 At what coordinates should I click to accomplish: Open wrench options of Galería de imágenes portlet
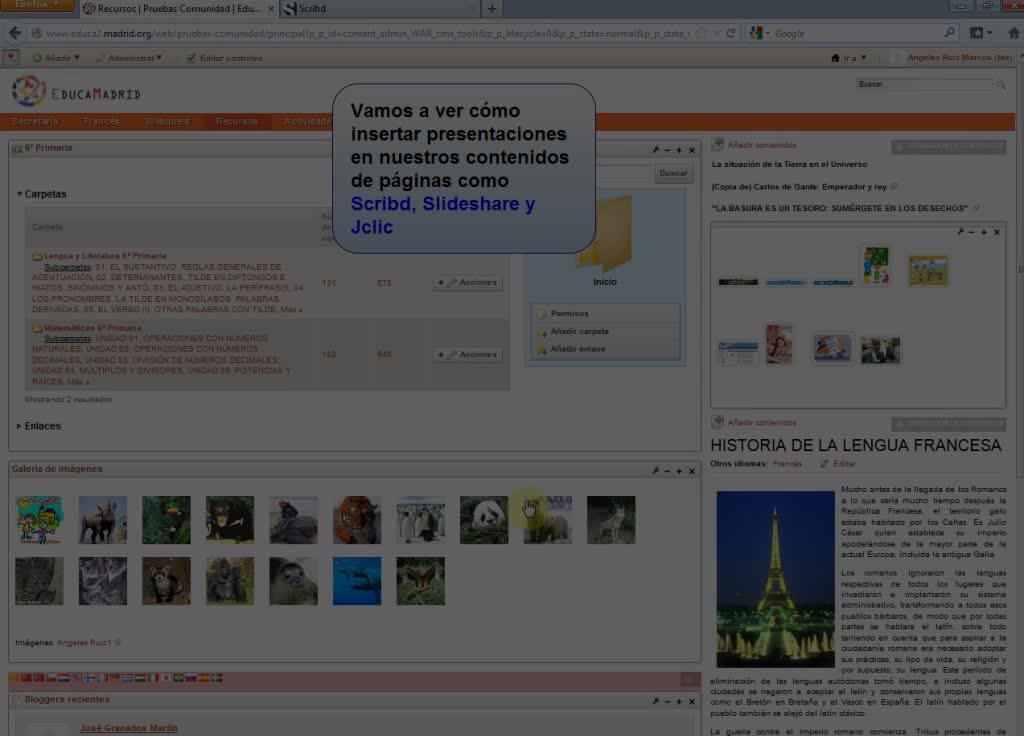655,471
